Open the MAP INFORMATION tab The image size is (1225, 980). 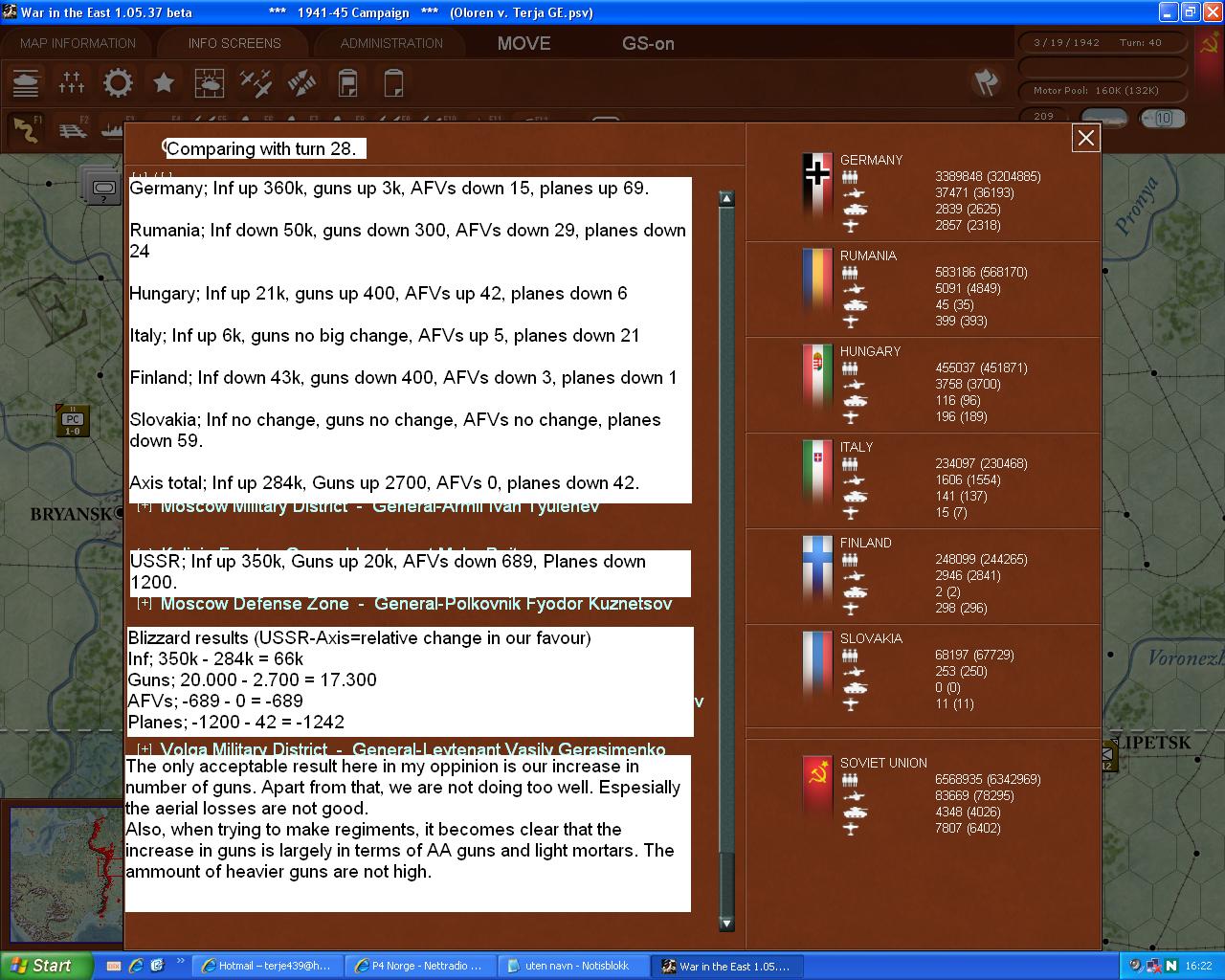tap(78, 43)
